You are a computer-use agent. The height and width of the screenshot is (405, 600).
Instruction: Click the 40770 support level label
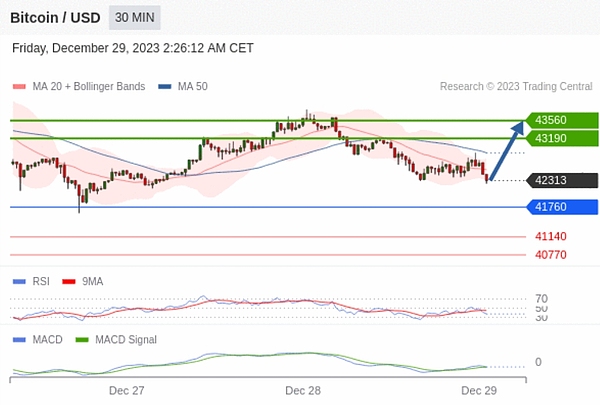(x=551, y=255)
